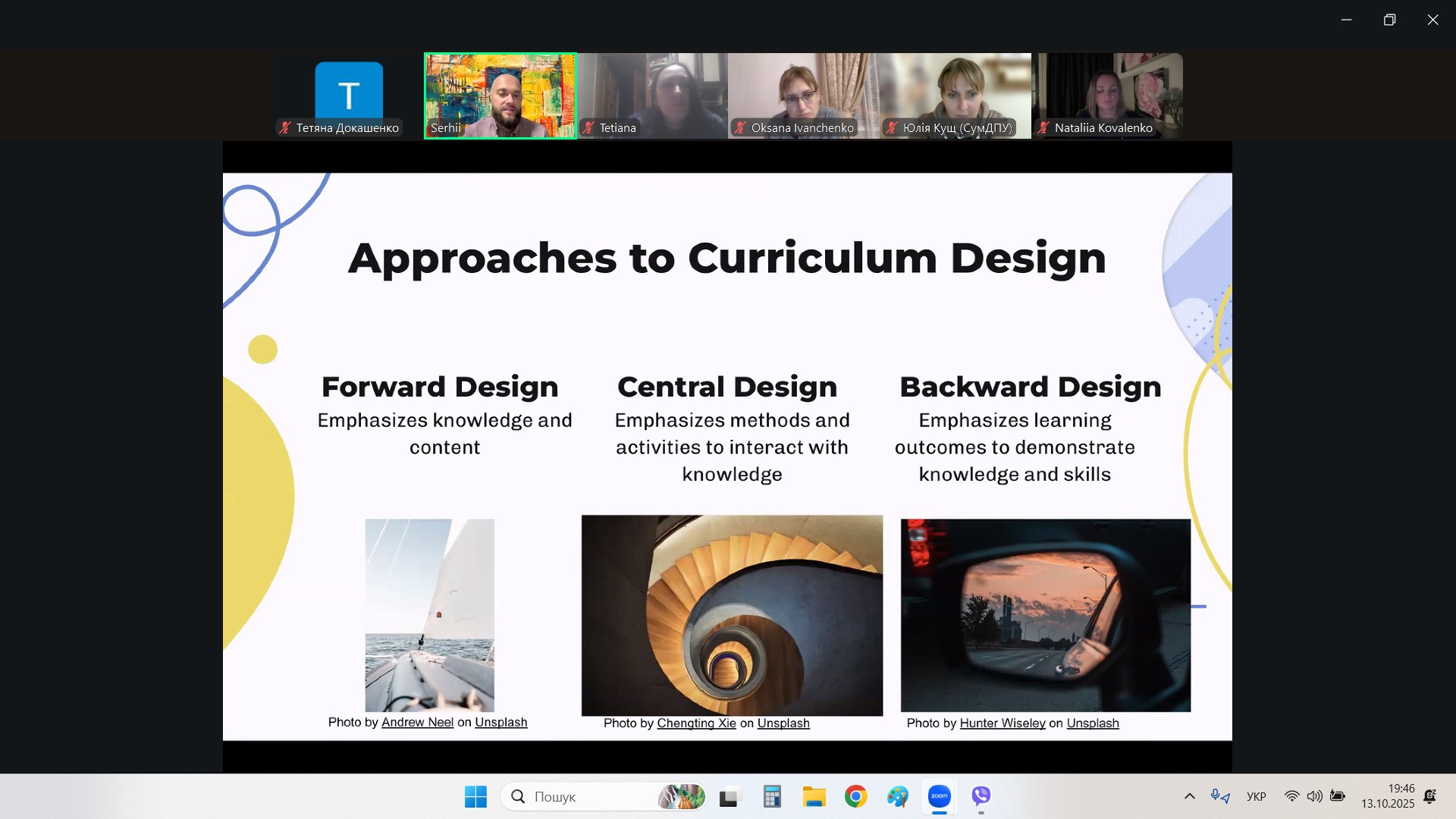Click the Windows Start button
This screenshot has height=819, width=1456.
(475, 796)
